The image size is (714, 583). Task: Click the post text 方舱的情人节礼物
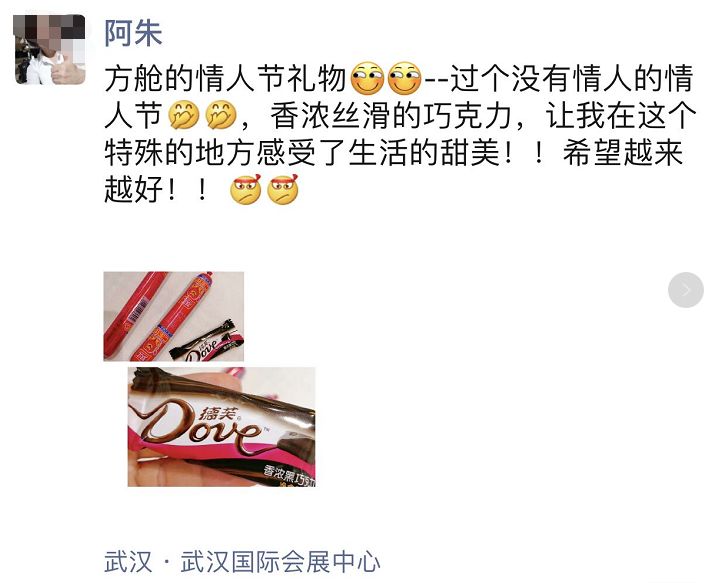[225, 78]
